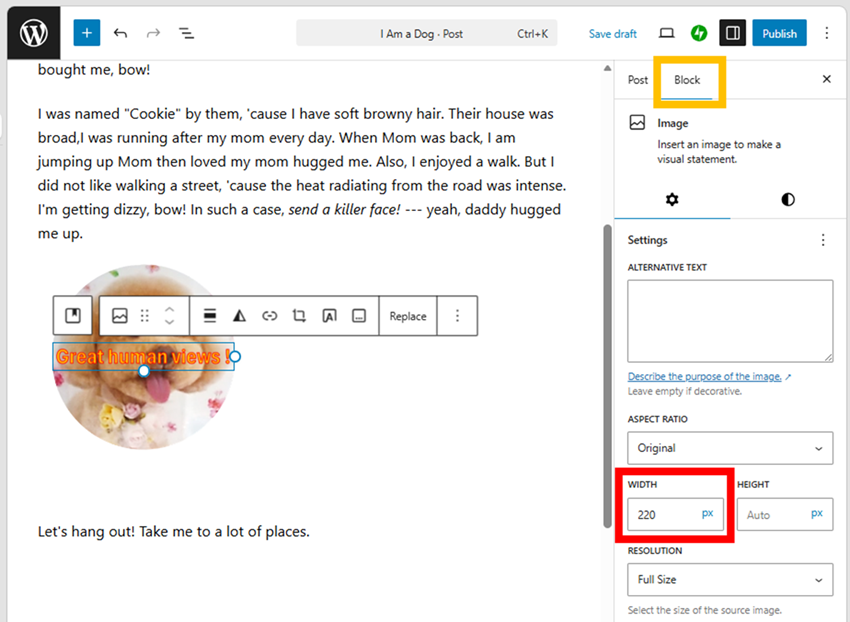
Task: Click the Jetpack icon in top bar
Action: [x=699, y=33]
